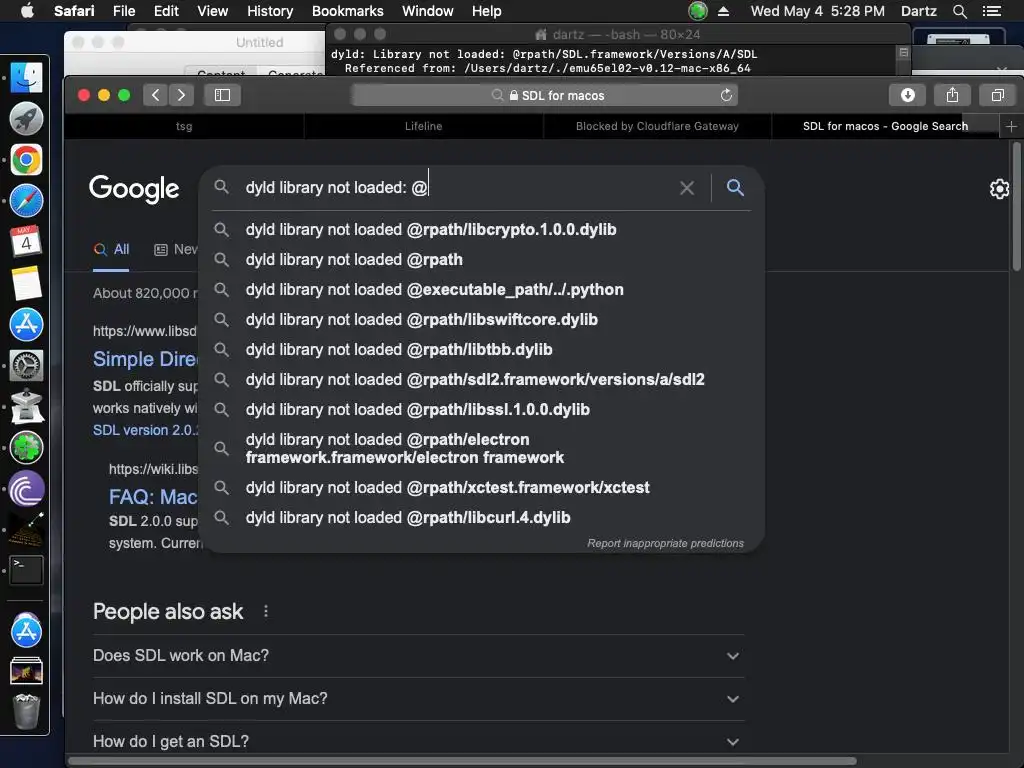Open People also ask options menu
Screen dimensions: 1024x768
(265, 611)
